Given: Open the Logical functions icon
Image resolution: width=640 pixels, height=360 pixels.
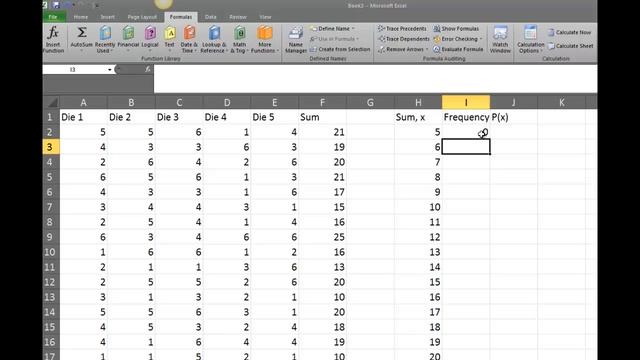Looking at the screenshot, I should tap(150, 33).
